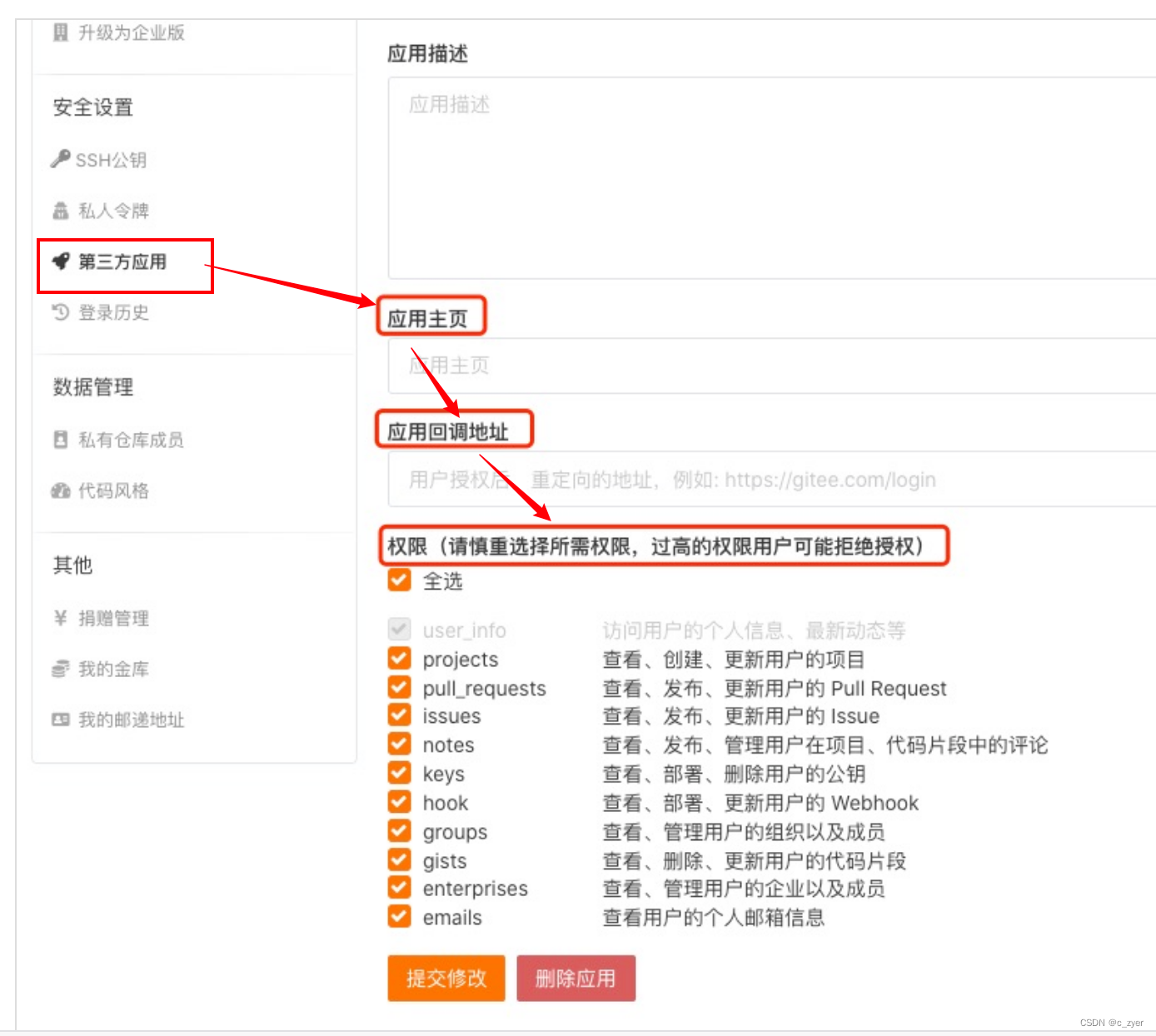Click the enterprises permission label
1156x1036 pixels.
click(476, 889)
